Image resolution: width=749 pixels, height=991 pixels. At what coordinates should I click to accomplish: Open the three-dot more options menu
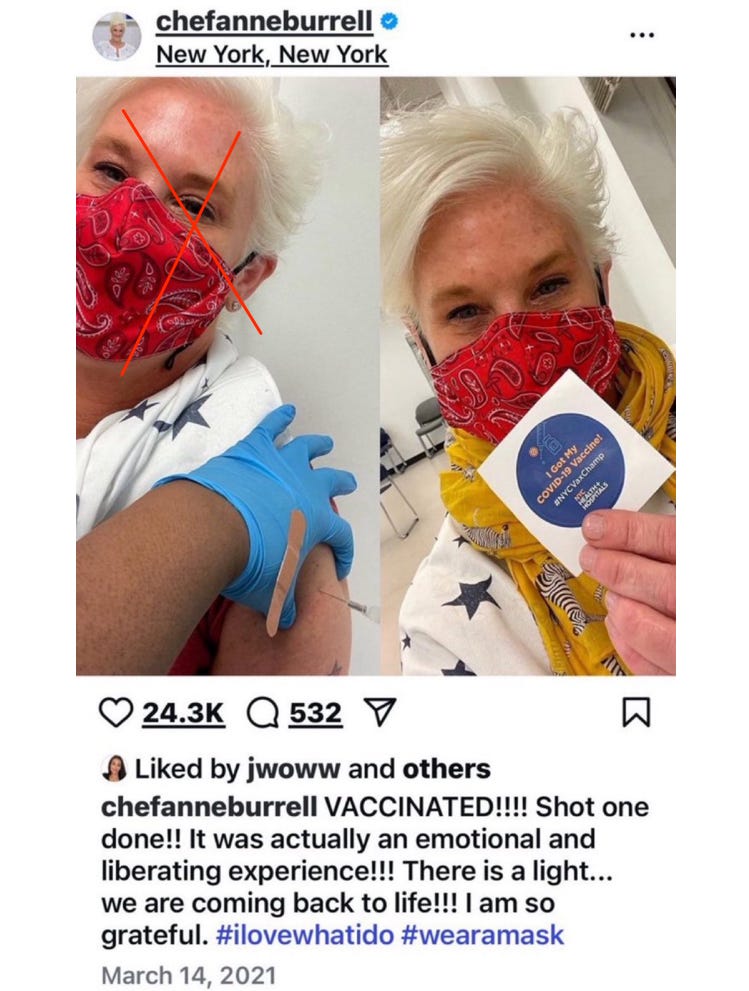[x=642, y=35]
